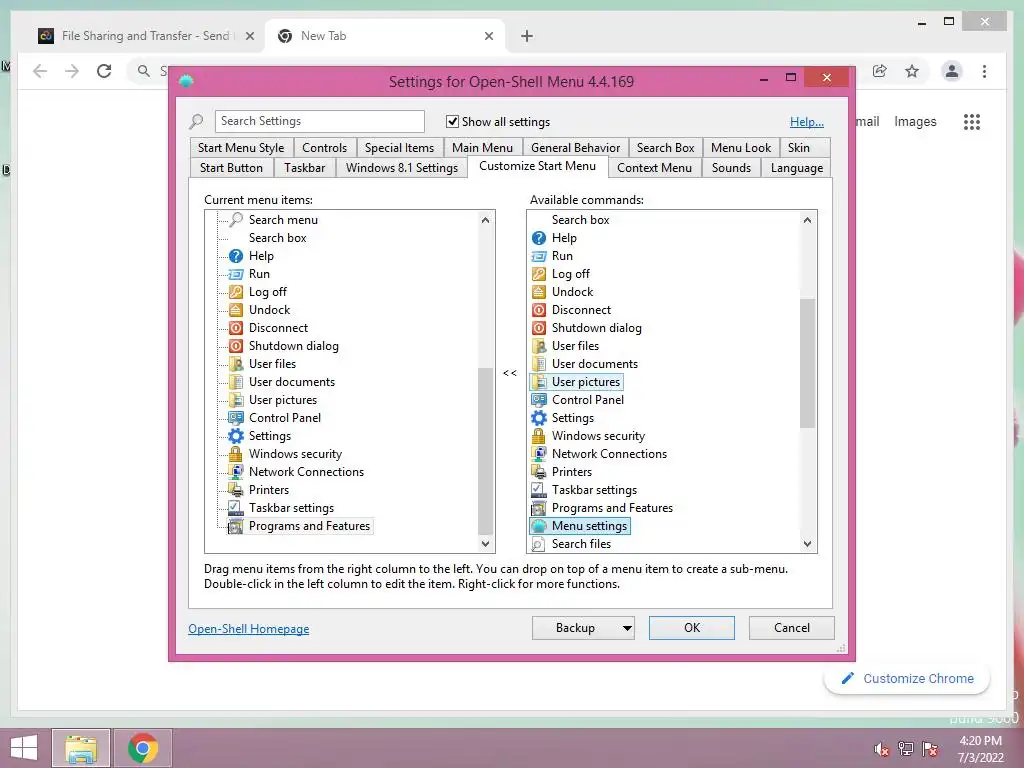
Task: Click Disconnect icon in Current menu items
Action: pyautogui.click(x=236, y=328)
